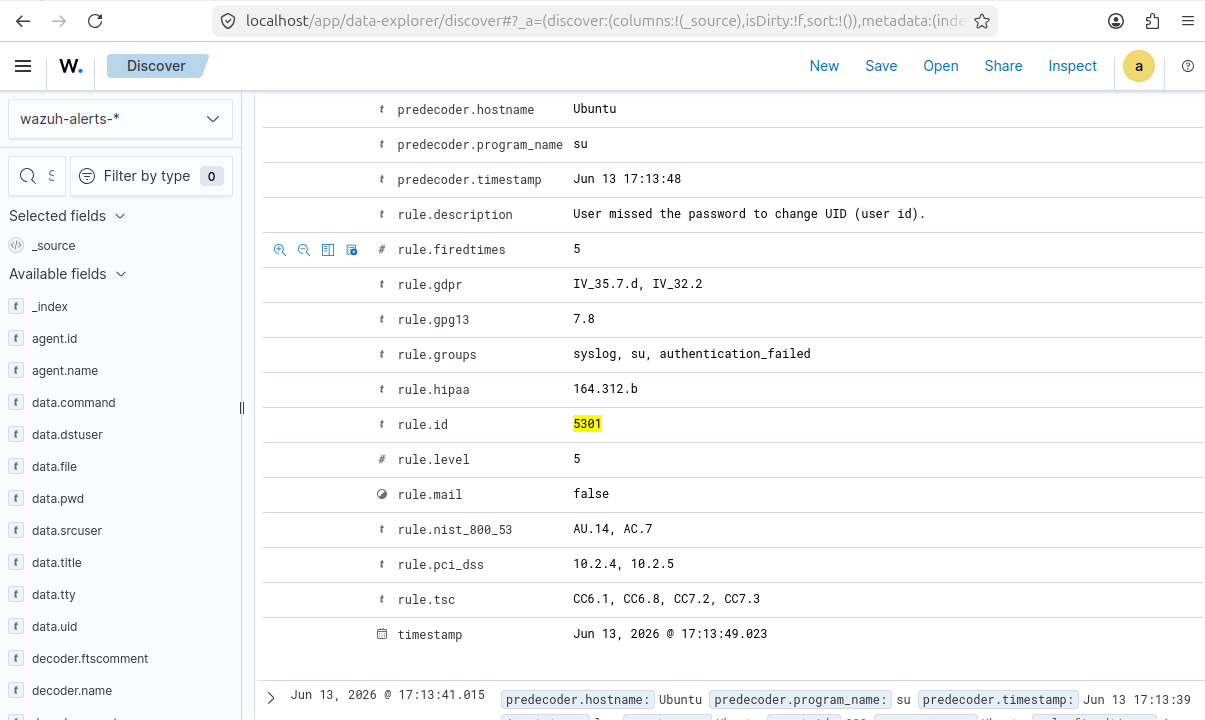The height and width of the screenshot is (720, 1205).
Task: Filter for value on rule.firedtimes row
Action: [280, 250]
